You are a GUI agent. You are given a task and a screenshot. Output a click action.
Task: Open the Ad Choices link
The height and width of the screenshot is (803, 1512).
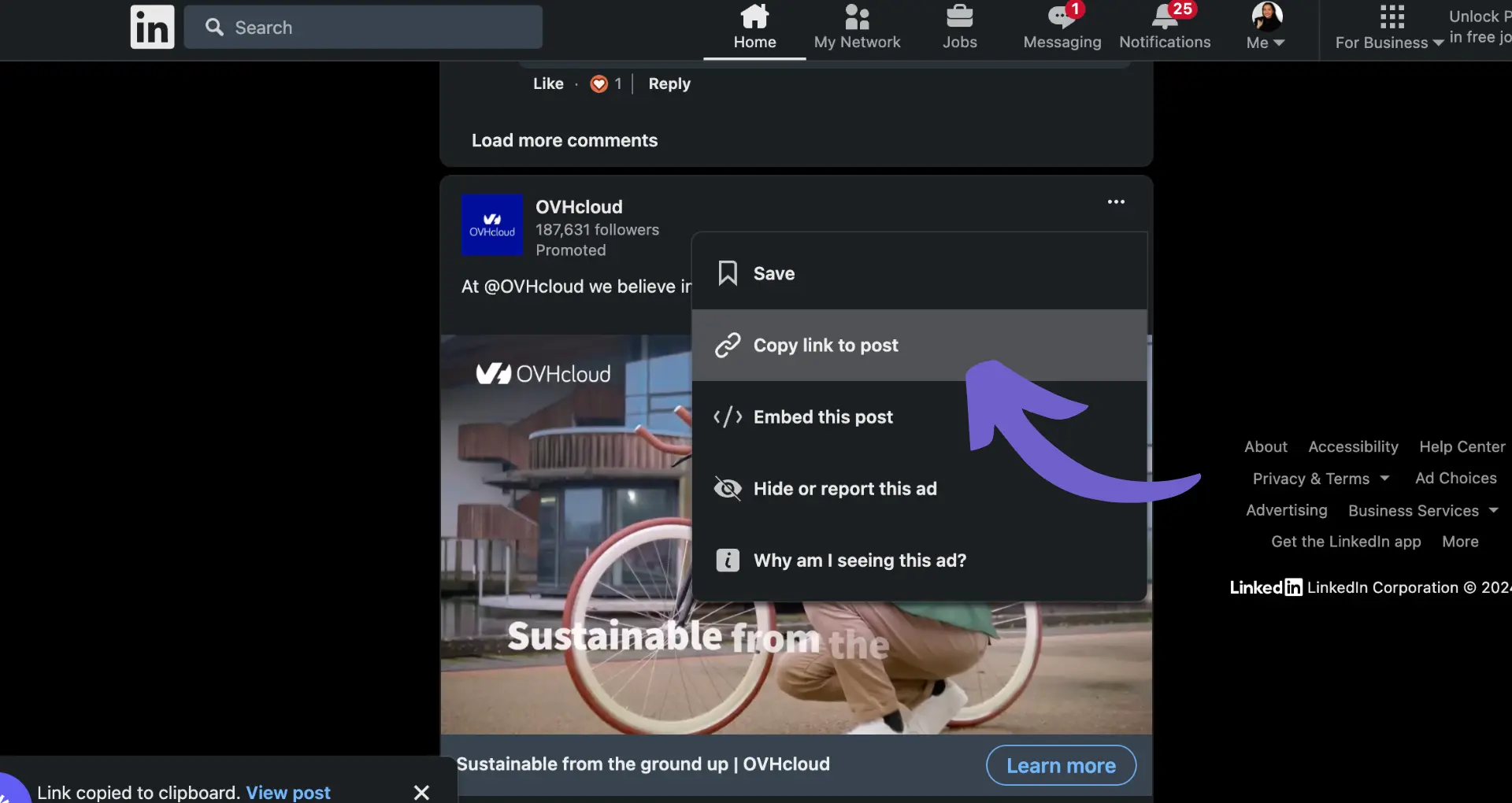pos(1455,478)
